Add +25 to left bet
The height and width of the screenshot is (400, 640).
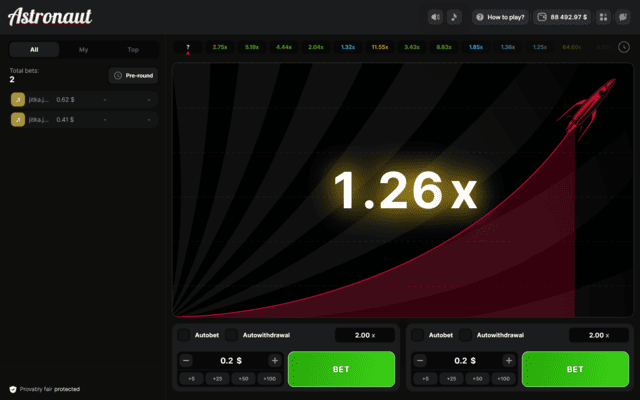click(x=218, y=379)
